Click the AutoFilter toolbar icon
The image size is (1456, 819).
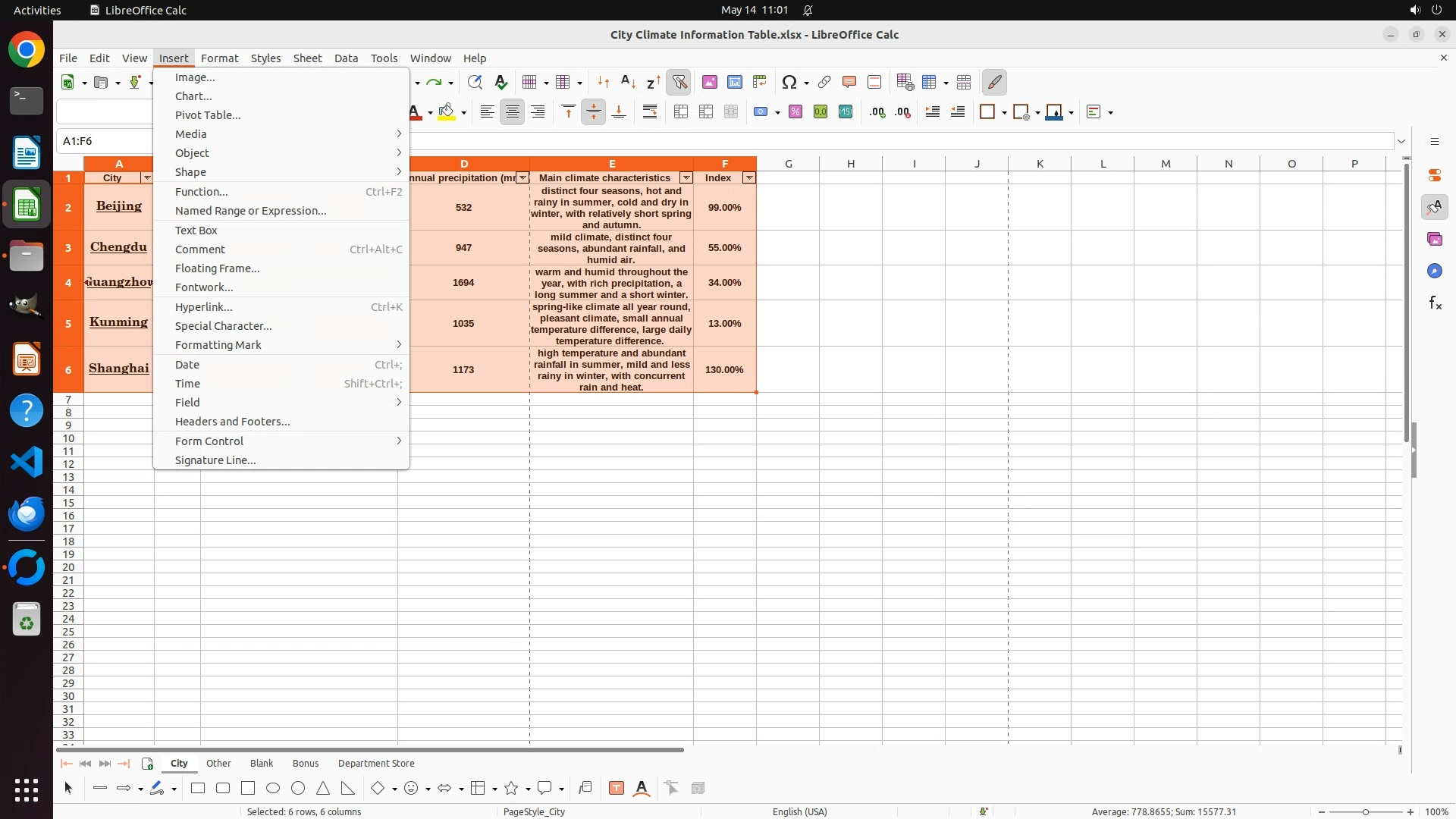pyautogui.click(x=679, y=83)
